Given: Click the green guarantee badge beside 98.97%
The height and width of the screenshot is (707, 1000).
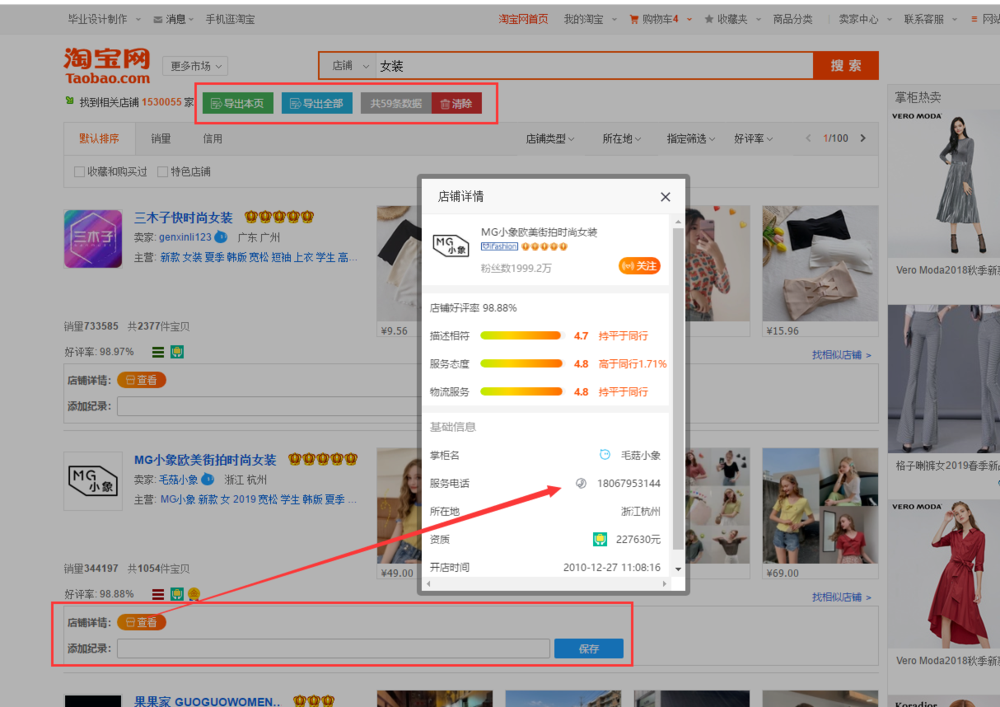Looking at the screenshot, I should tap(177, 352).
